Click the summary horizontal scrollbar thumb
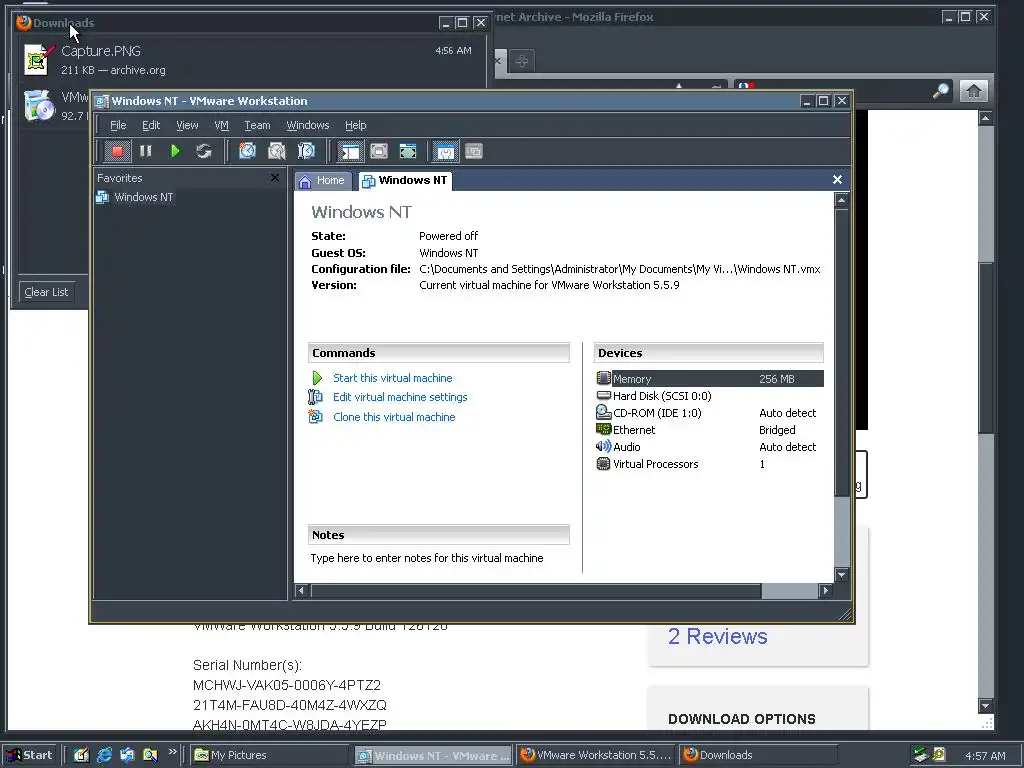The height and width of the screenshot is (768, 1024). pyautogui.click(x=536, y=591)
